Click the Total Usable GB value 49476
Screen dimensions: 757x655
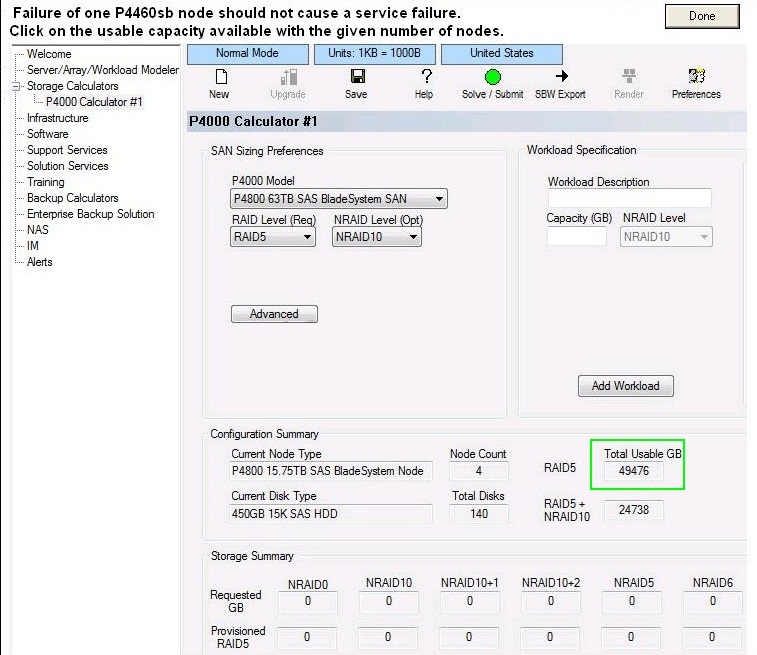click(633, 471)
